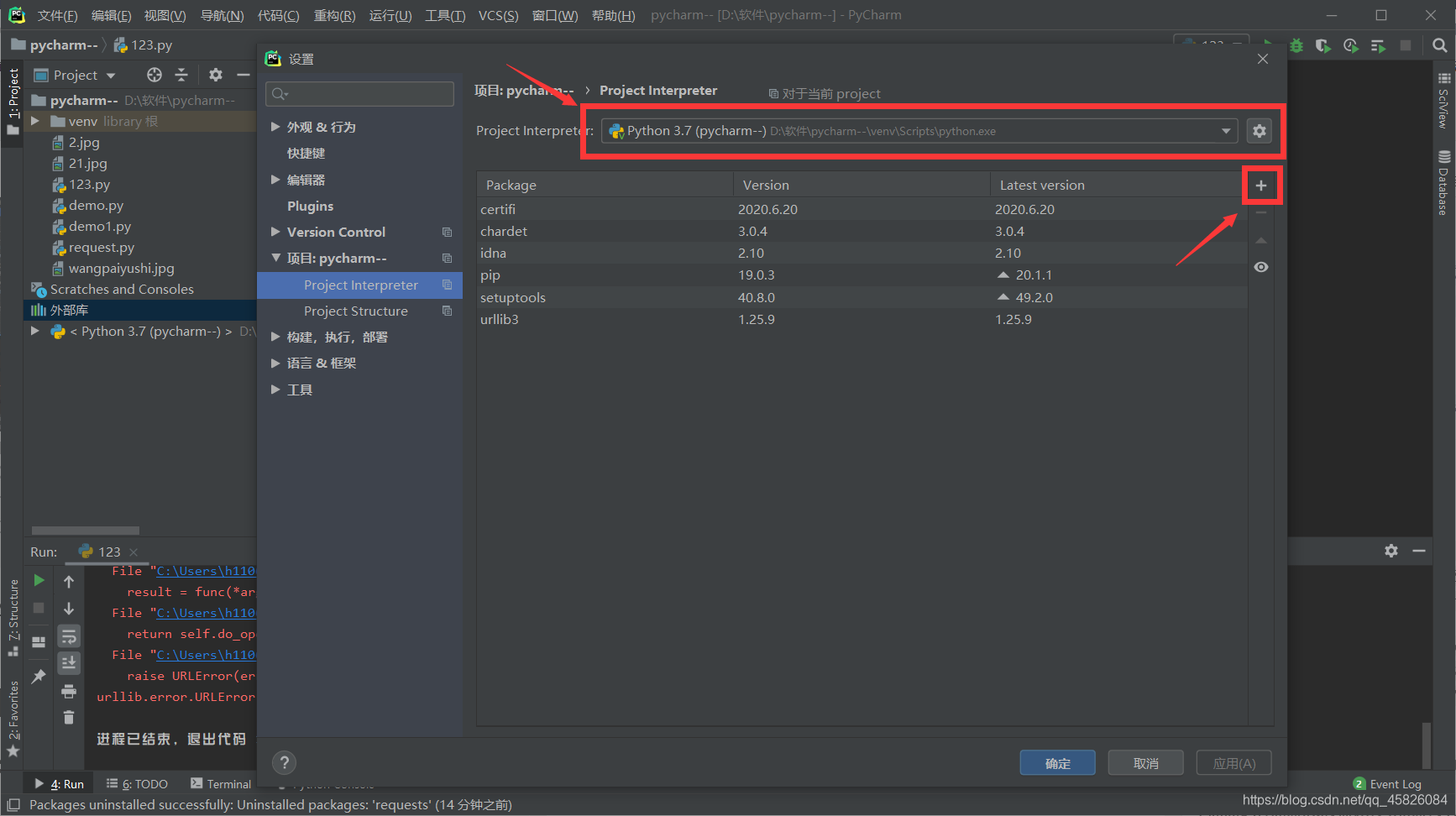Sort packages by Package column header
Image resolution: width=1456 pixels, height=816 pixels.
(605, 185)
